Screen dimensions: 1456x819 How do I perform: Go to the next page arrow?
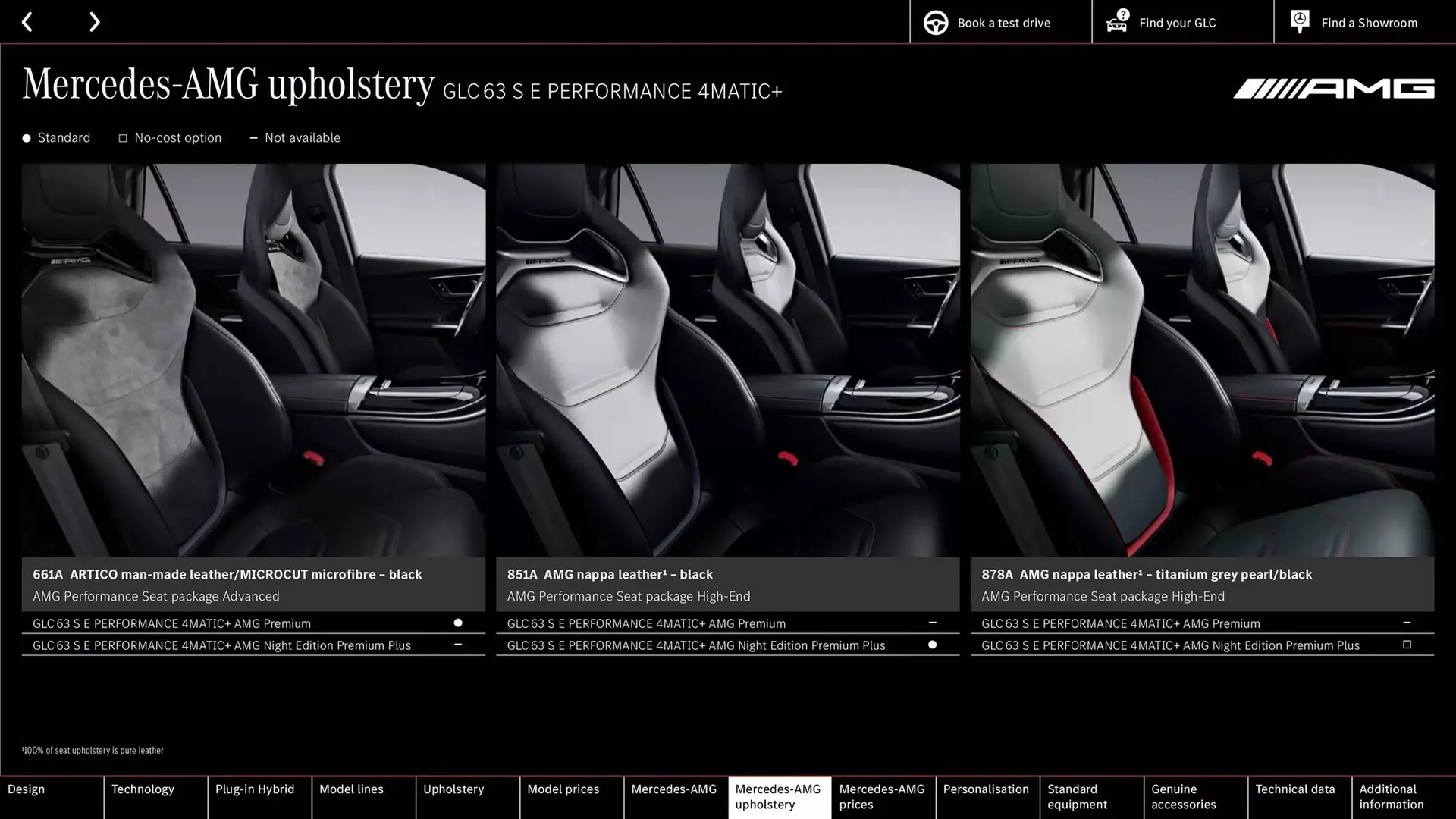pos(94,22)
